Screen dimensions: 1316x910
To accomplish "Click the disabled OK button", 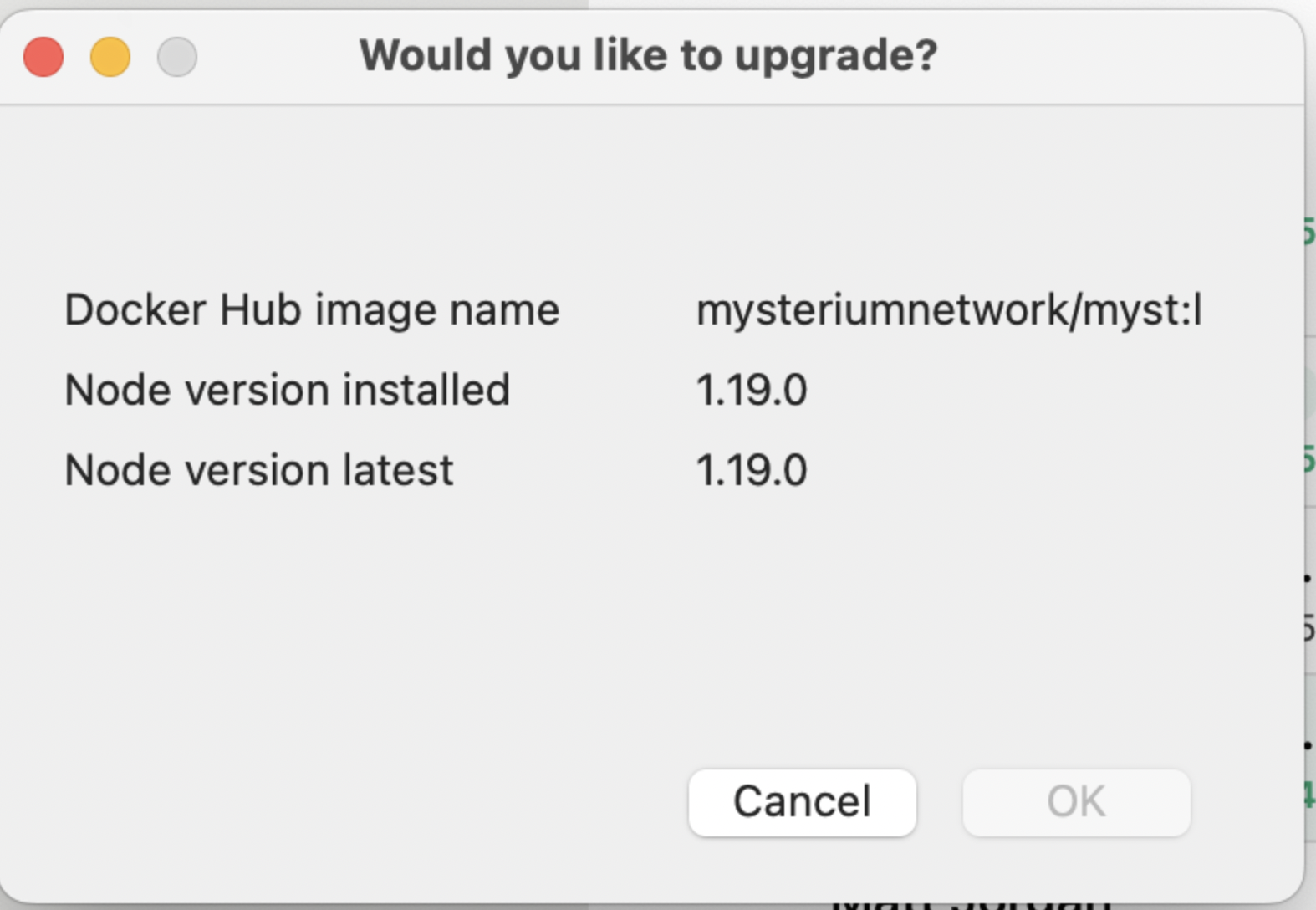I will coord(1076,800).
